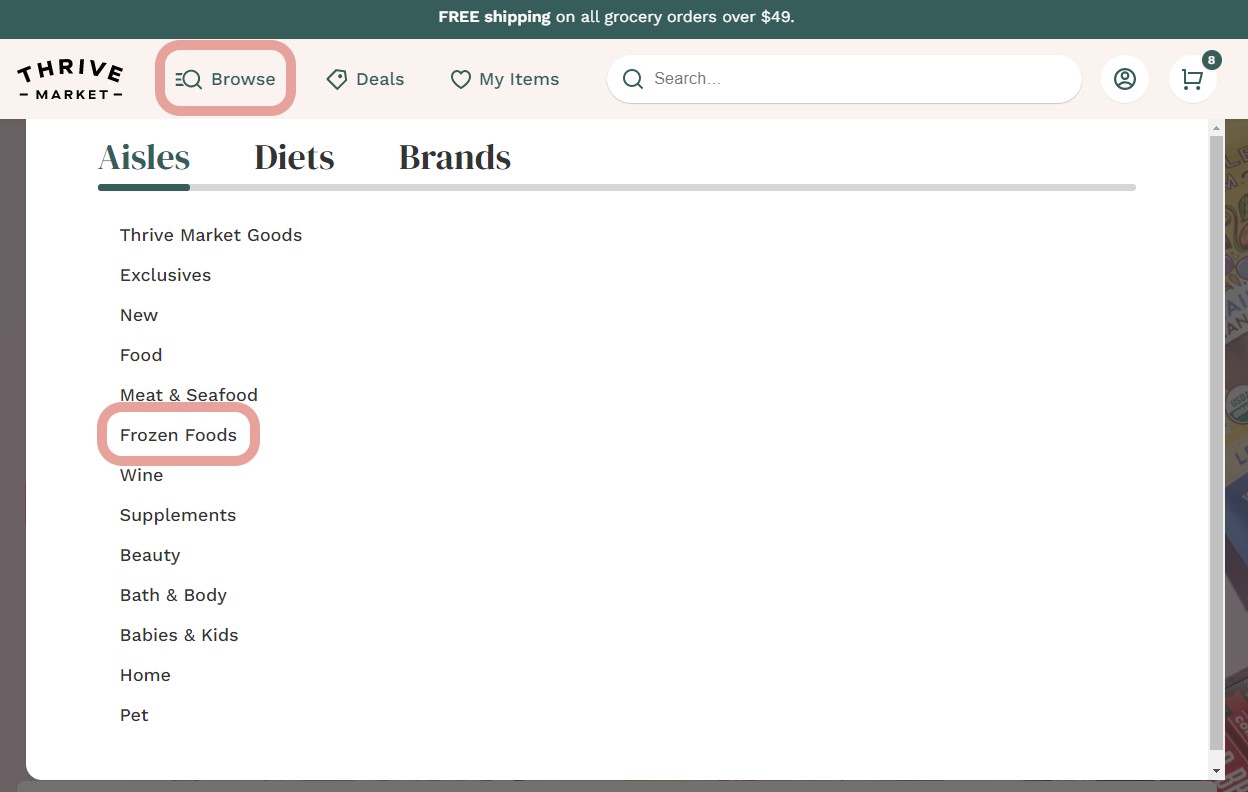Viewport: 1248px width, 792px height.
Task: Click the Thrive Market logo
Action: tap(70, 79)
